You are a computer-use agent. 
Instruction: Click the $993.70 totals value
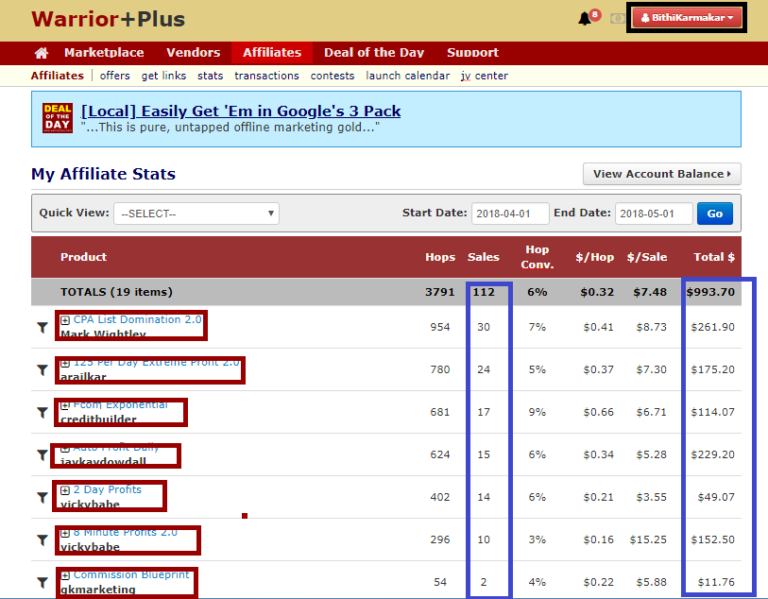(x=711, y=292)
